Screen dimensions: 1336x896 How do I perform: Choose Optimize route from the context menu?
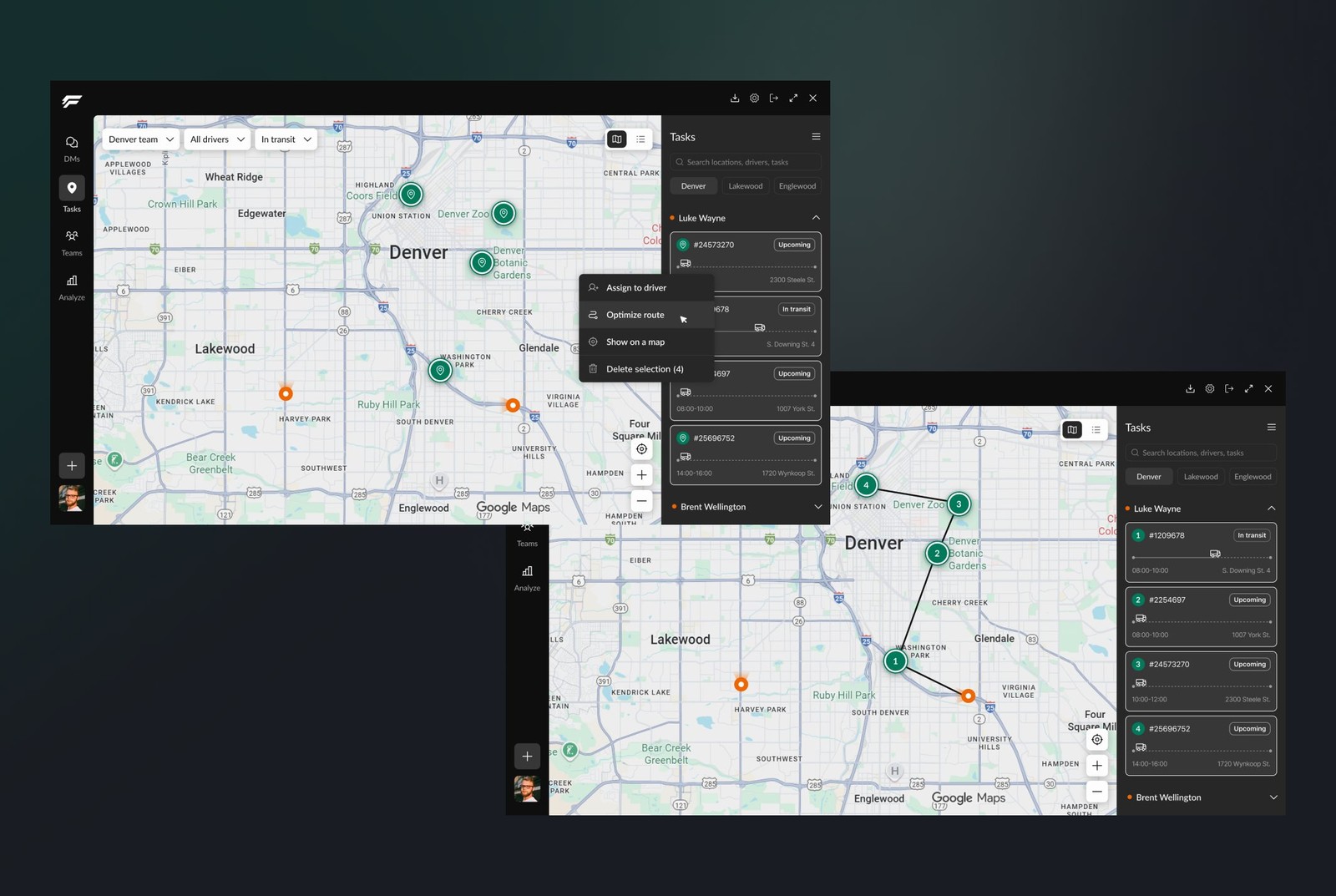click(x=637, y=315)
